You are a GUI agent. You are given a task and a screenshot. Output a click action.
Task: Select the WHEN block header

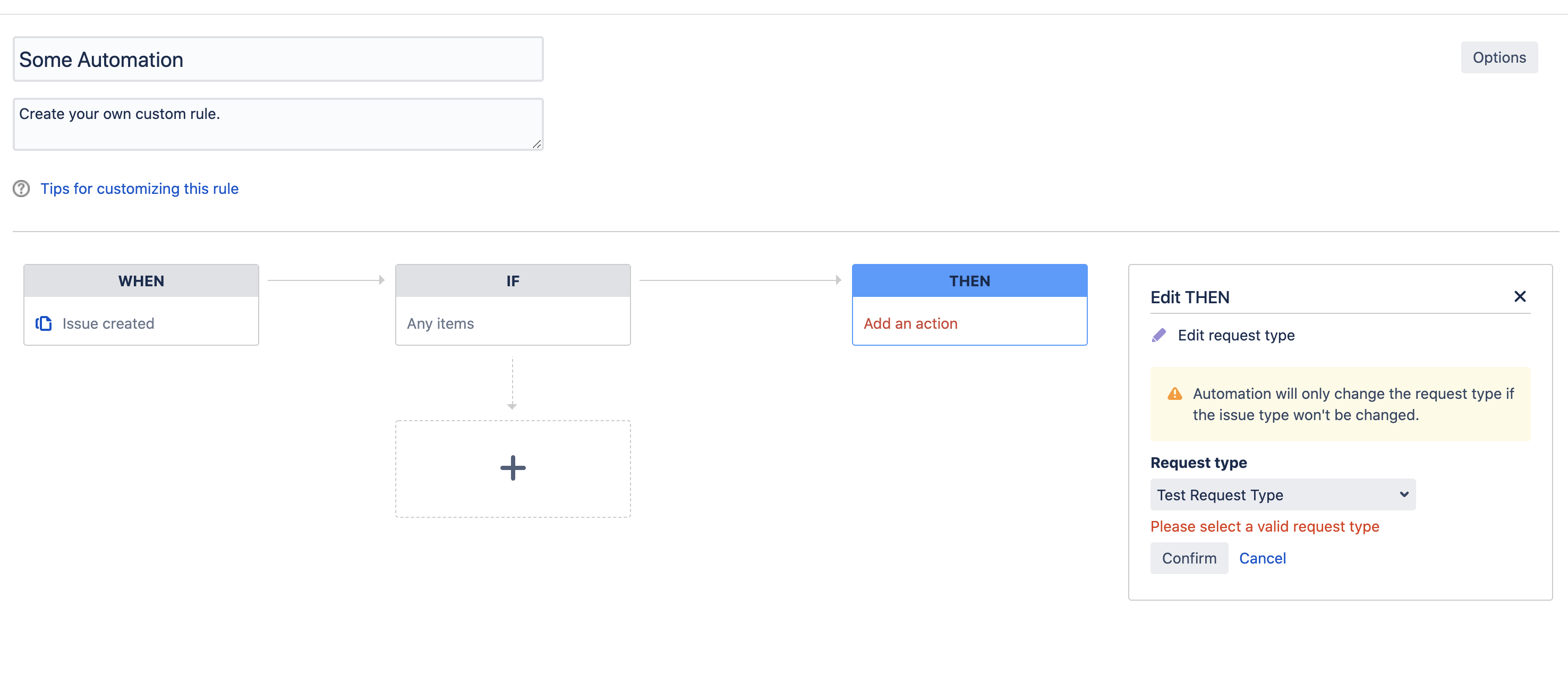(x=141, y=280)
